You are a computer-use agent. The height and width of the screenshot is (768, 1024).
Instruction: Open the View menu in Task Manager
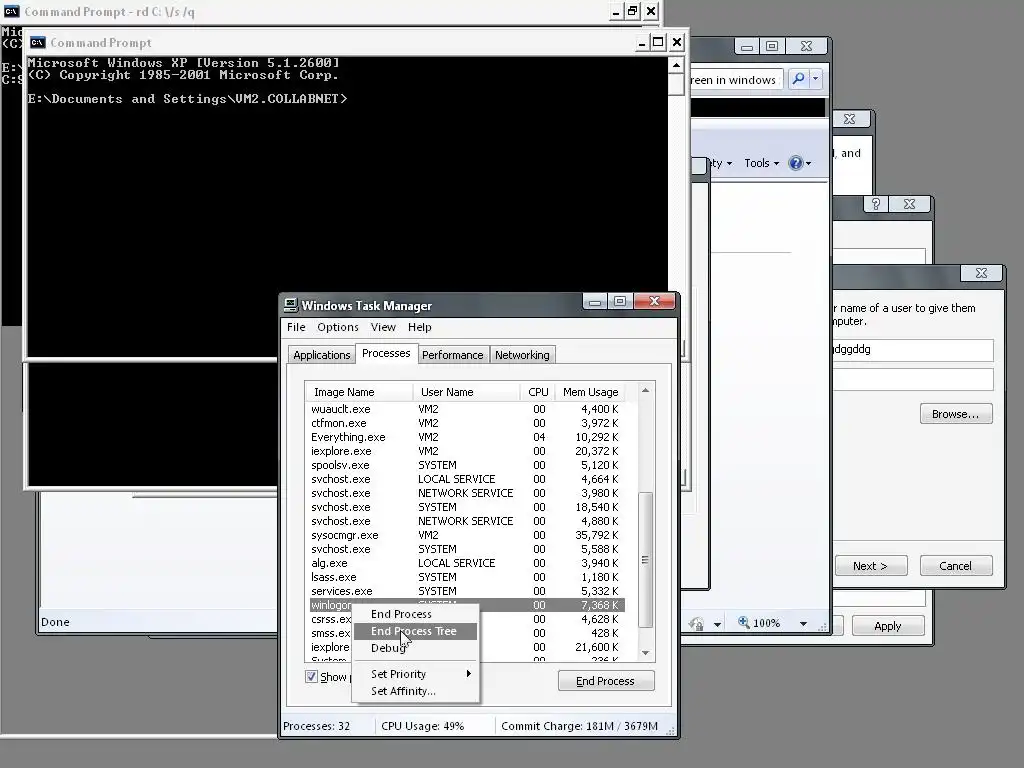pos(383,327)
